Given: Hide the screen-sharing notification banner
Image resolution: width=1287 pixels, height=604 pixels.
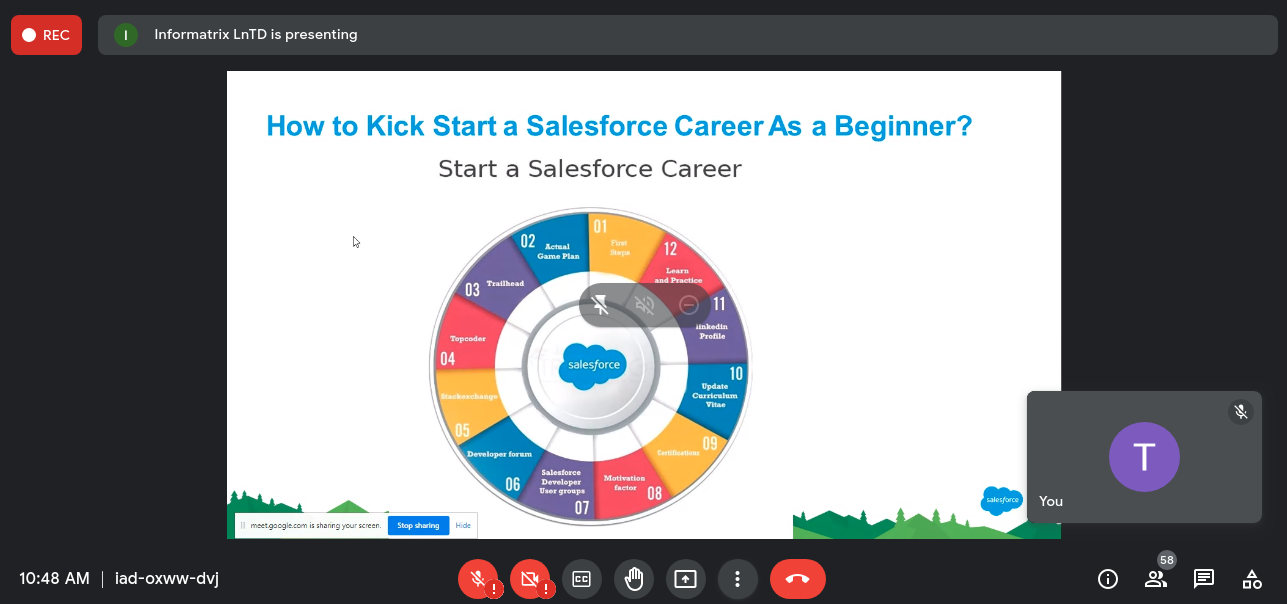Looking at the screenshot, I should coord(463,525).
